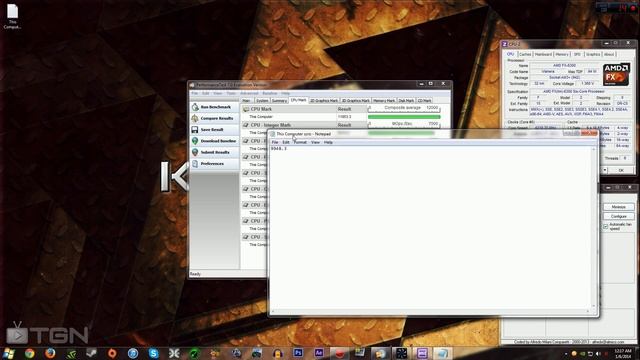Switch to the 2D Graphics Mark tab
Screen dimensions: 640x360
(324, 101)
